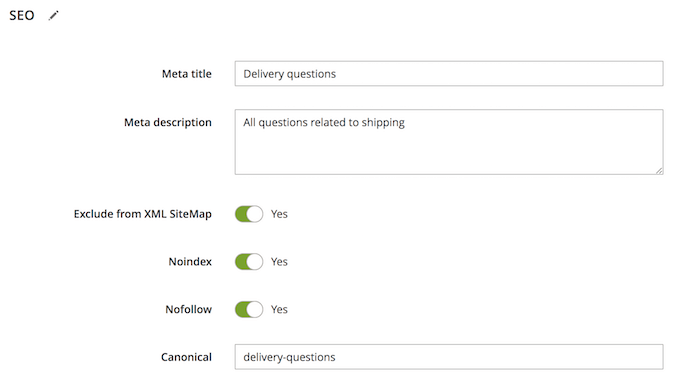The height and width of the screenshot is (381, 685).
Task: Click the Noindex field label
Action: (x=190, y=262)
